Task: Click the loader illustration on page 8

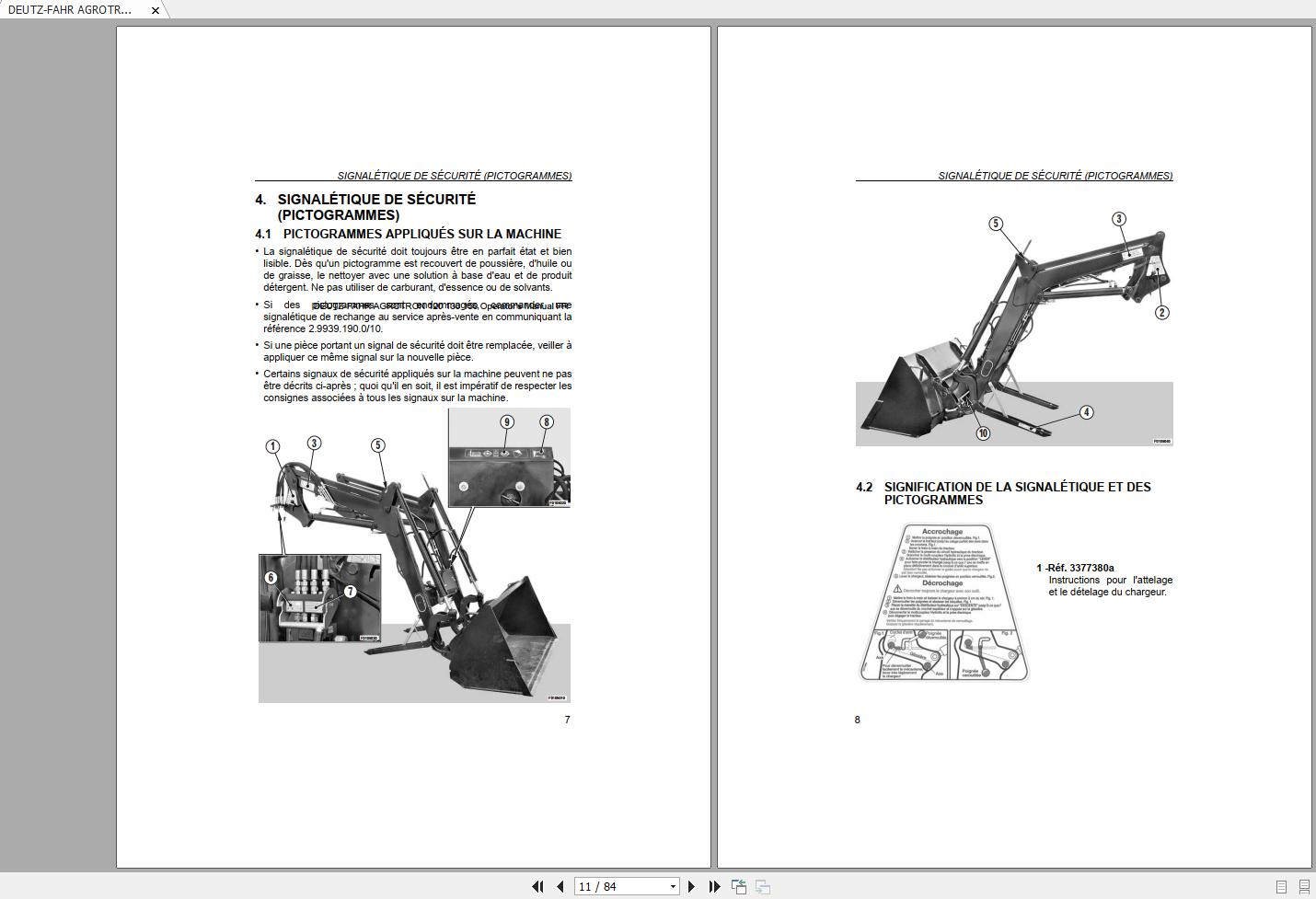Action: [x=1013, y=329]
